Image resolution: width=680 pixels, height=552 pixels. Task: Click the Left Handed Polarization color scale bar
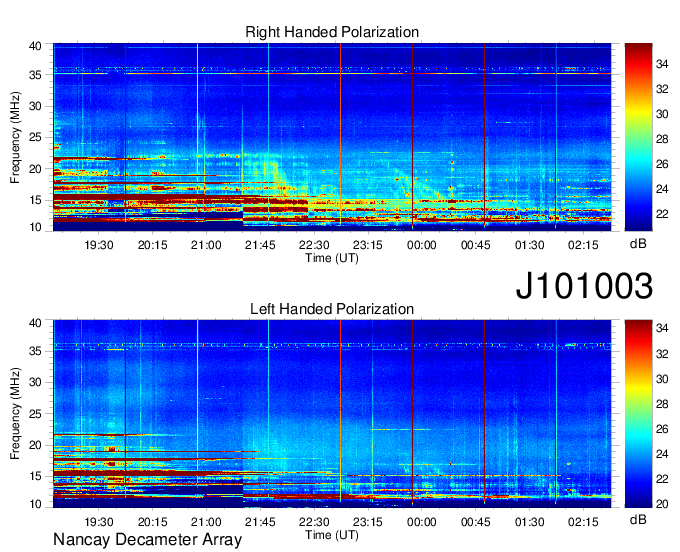pos(638,414)
